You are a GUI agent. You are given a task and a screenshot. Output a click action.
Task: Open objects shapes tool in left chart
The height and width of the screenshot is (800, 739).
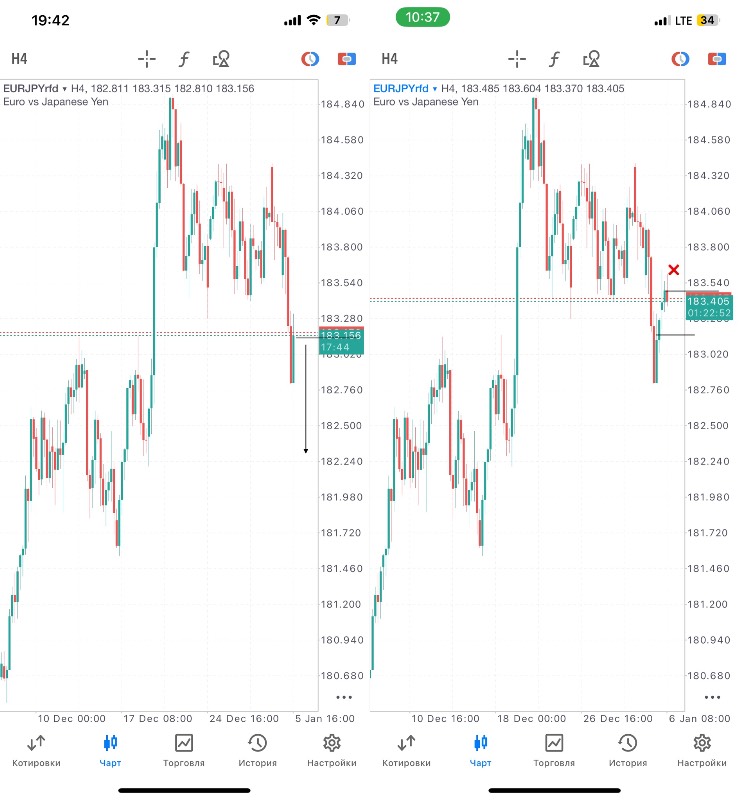click(x=221, y=59)
